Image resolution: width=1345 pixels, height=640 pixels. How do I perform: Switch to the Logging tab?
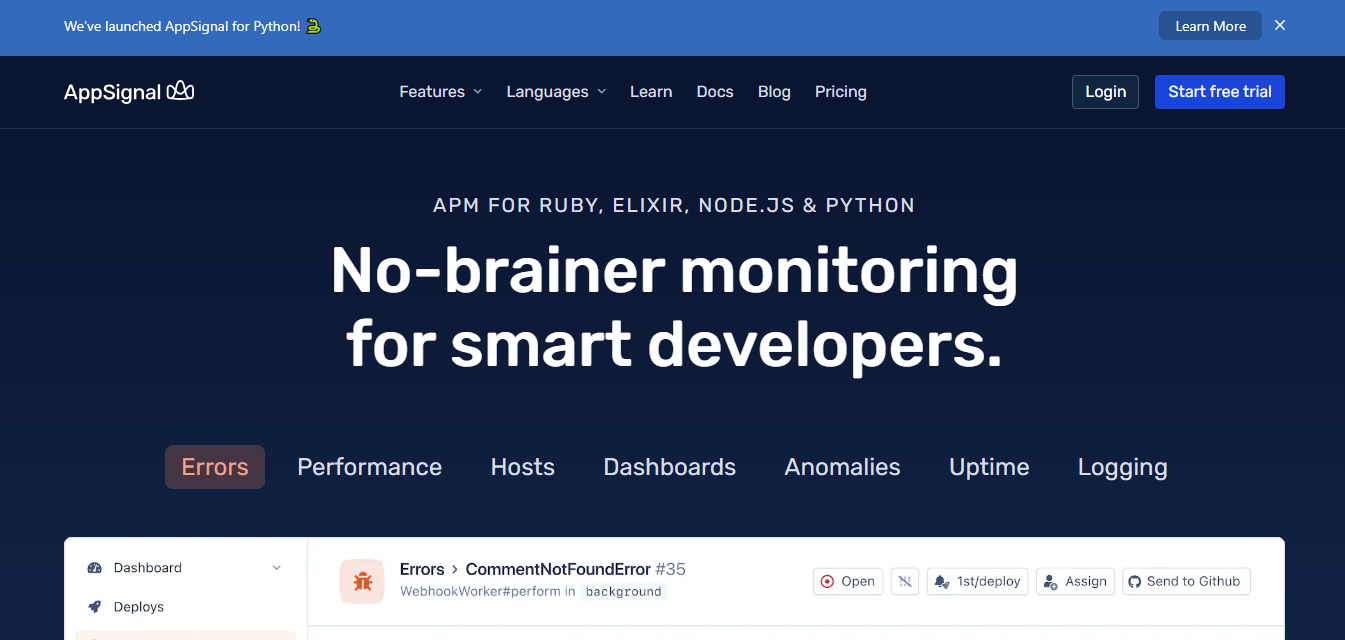pos(1123,467)
